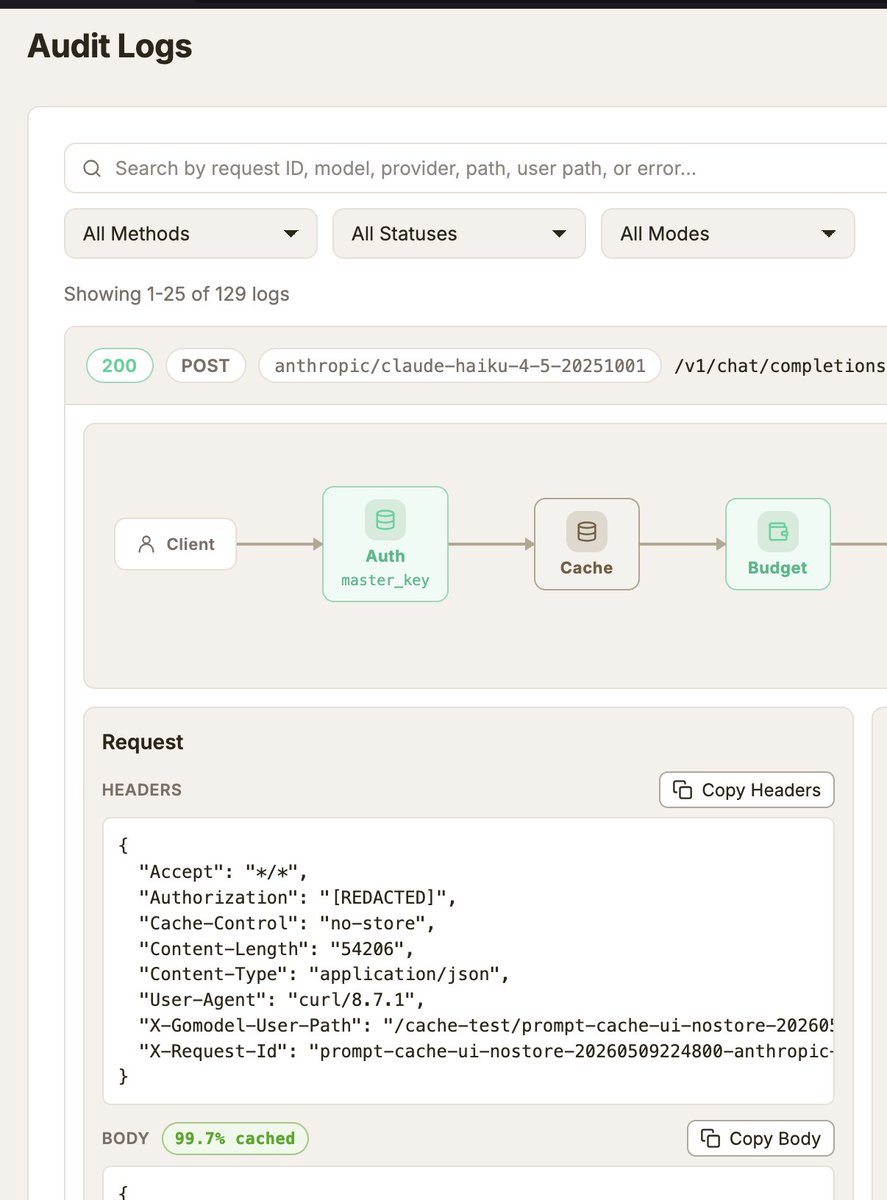Click the 200 status badge
Viewport: 887px width, 1200px height.
click(119, 365)
